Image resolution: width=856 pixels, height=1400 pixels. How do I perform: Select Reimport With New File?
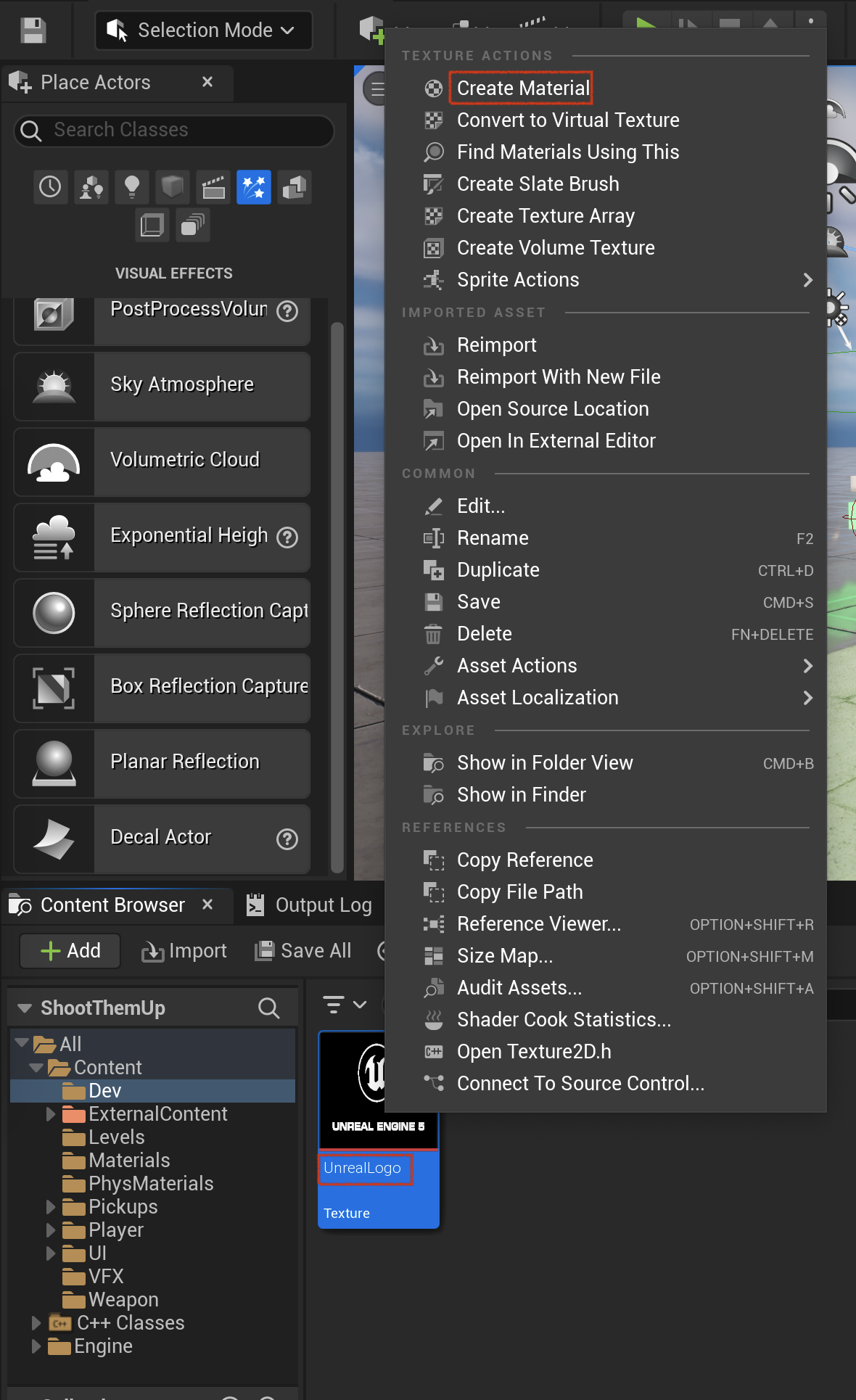(x=559, y=377)
